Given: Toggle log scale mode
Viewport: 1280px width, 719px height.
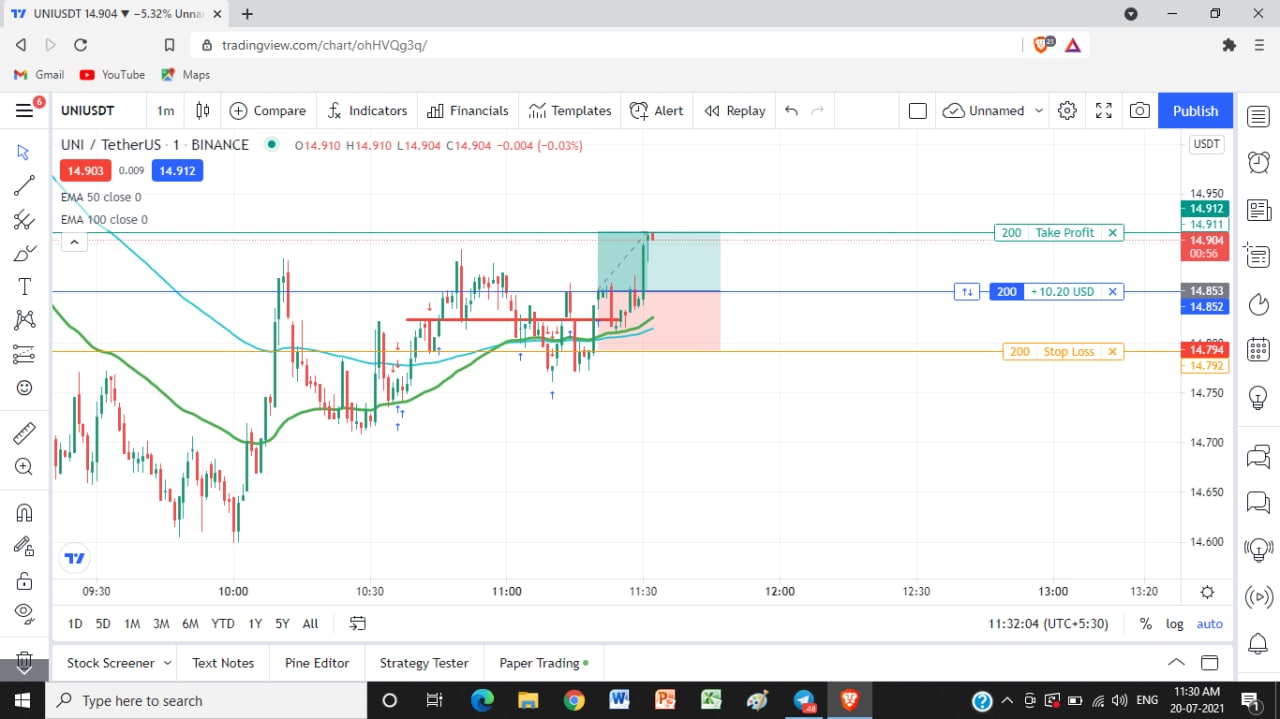Looking at the screenshot, I should tap(1175, 623).
